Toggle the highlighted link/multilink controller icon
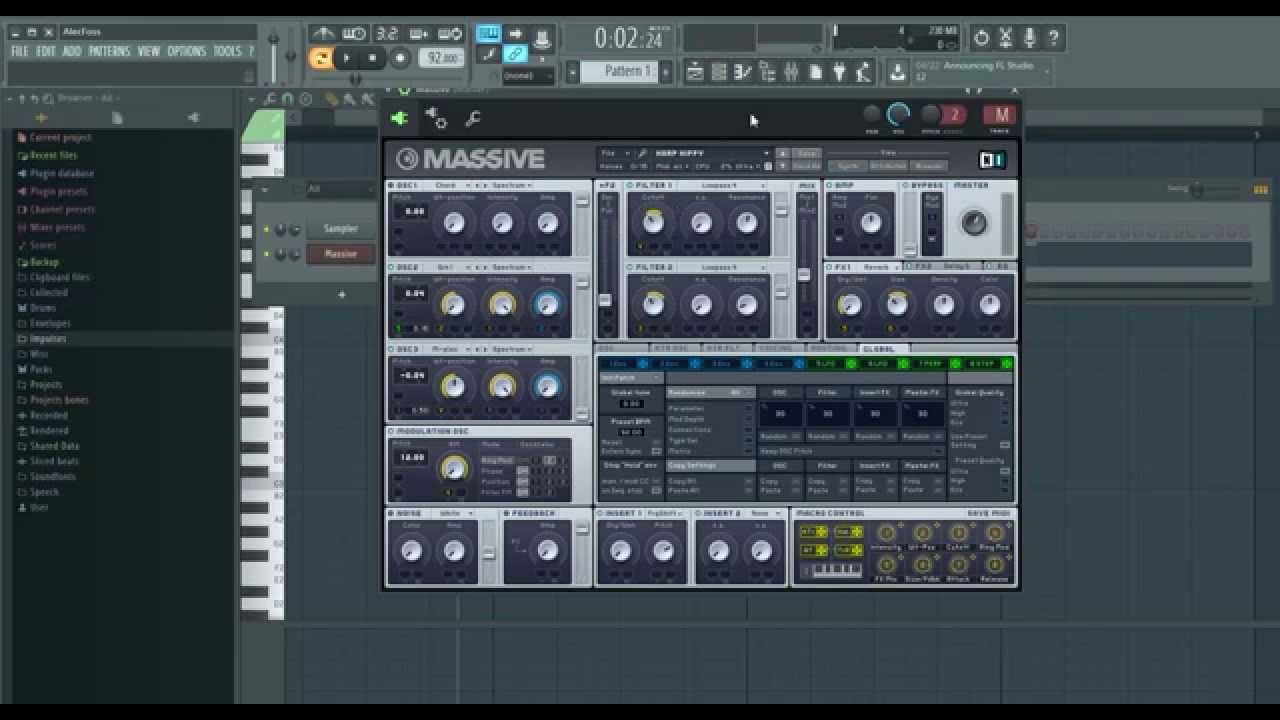The image size is (1280, 720). pyautogui.click(x=515, y=54)
